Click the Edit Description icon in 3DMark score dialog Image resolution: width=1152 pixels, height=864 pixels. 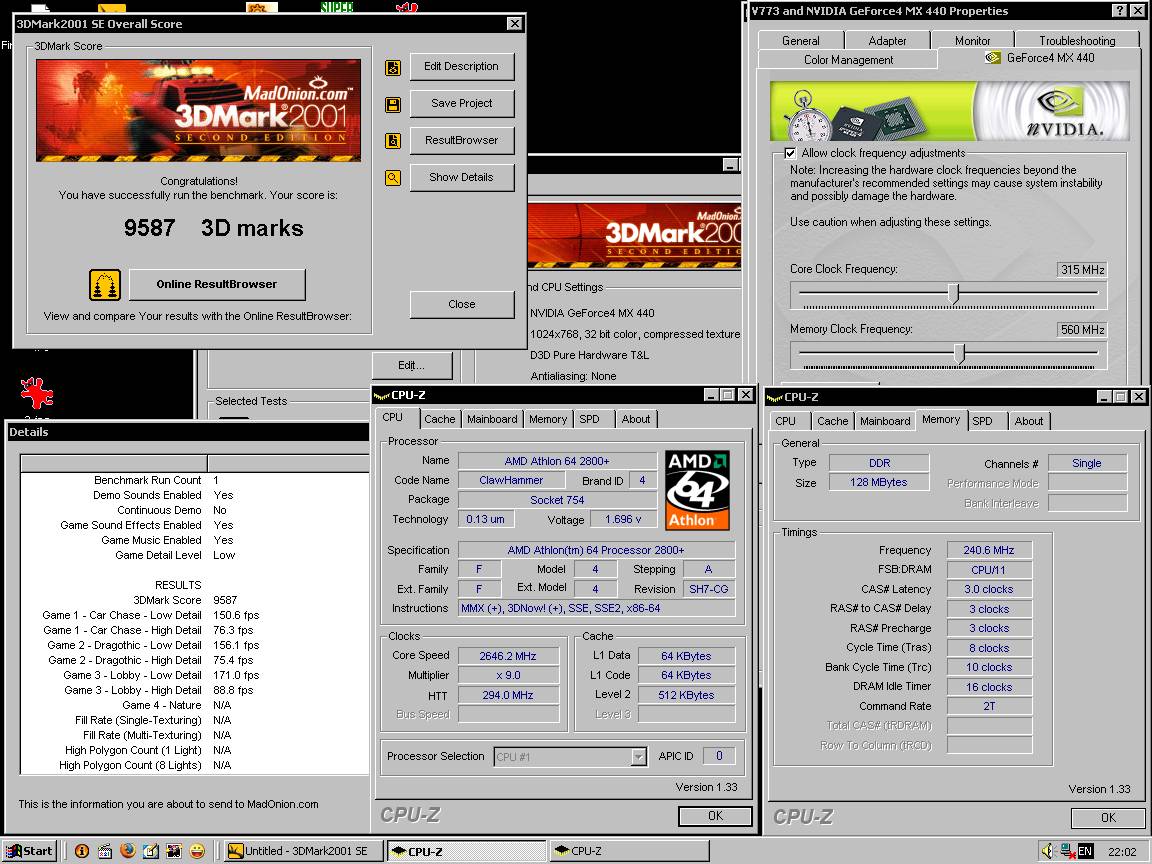pyautogui.click(x=393, y=68)
